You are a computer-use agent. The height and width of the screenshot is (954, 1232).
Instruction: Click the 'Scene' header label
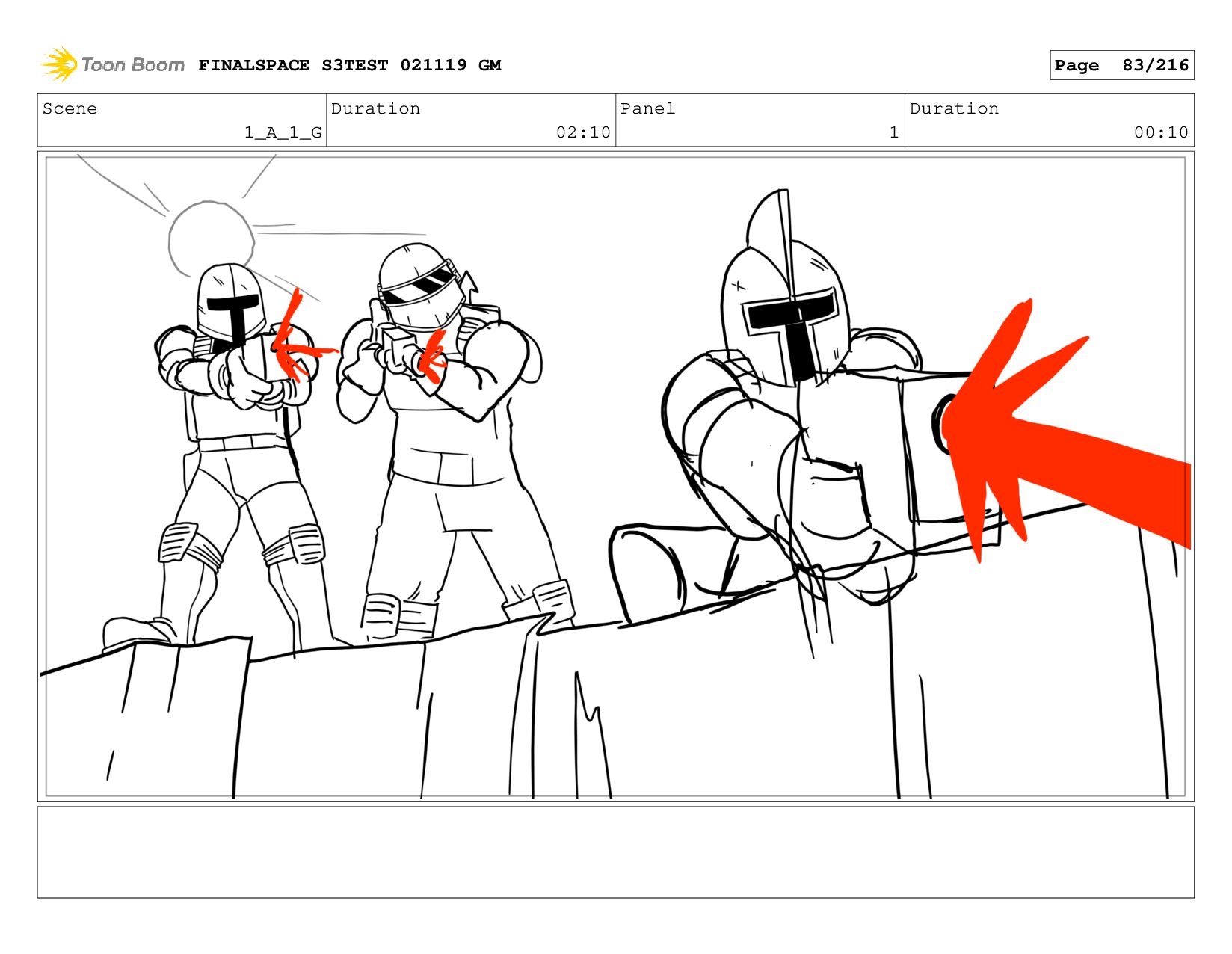pos(70,108)
